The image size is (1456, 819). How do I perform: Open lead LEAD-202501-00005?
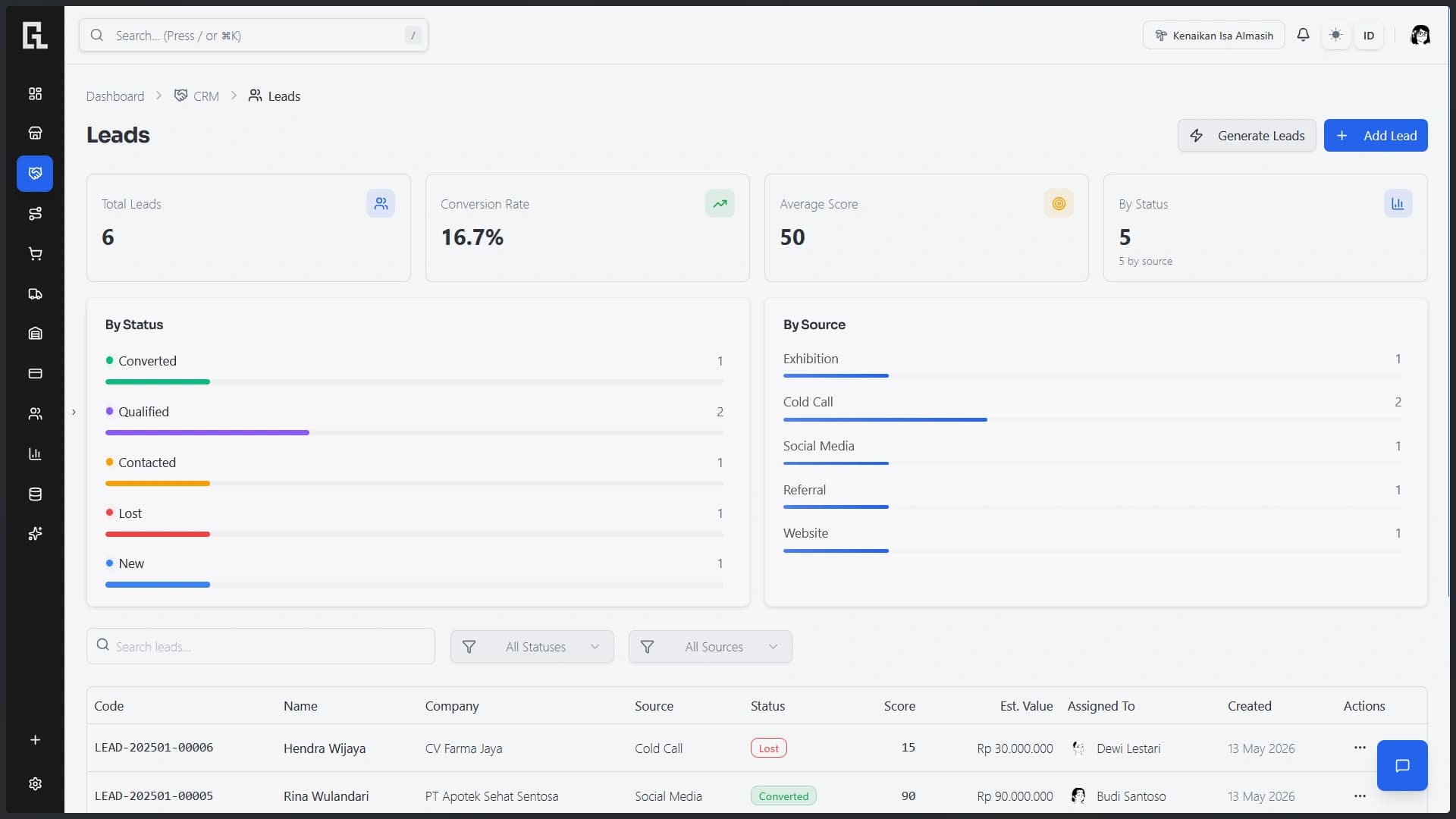(154, 796)
